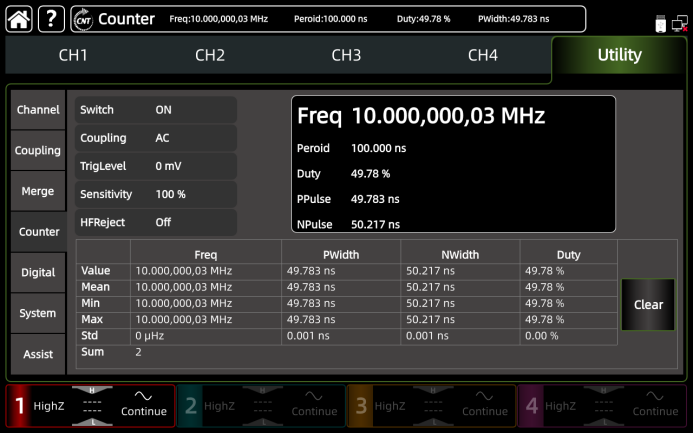Click the header Peroid:100.000 ns text
The image size is (693, 433).
(331, 19)
